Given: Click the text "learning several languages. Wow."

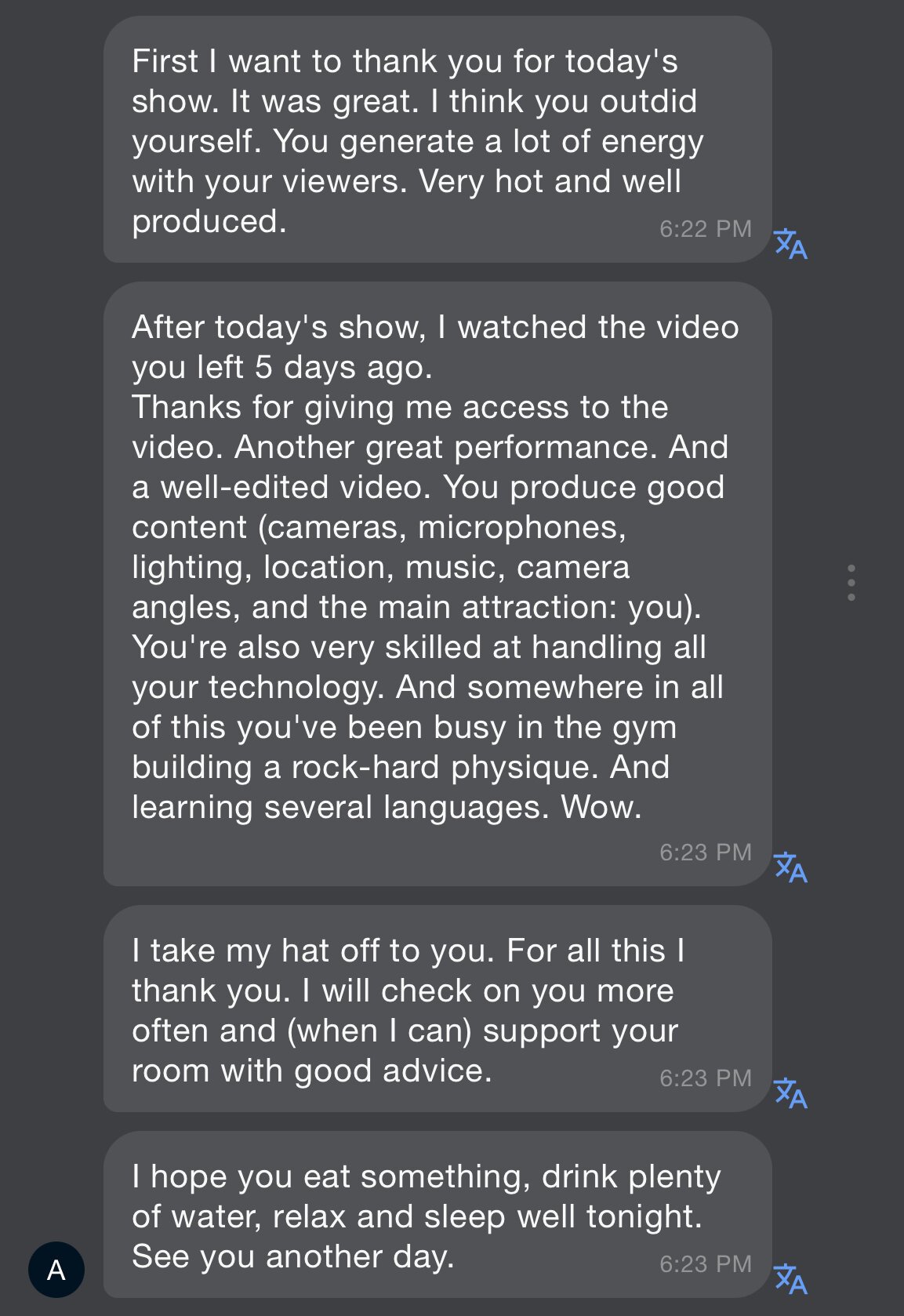Looking at the screenshot, I should pos(387,808).
